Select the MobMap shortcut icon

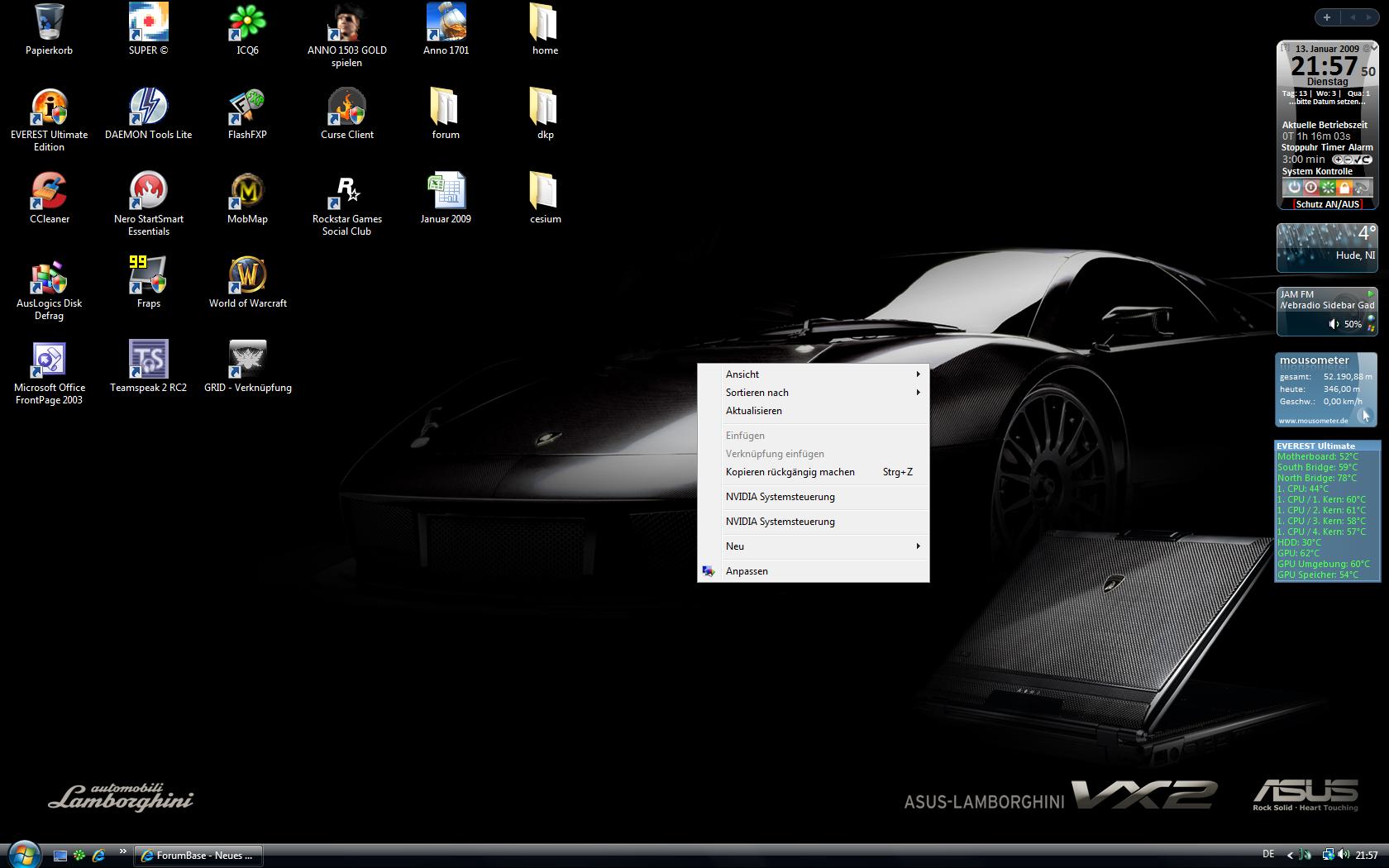(247, 198)
